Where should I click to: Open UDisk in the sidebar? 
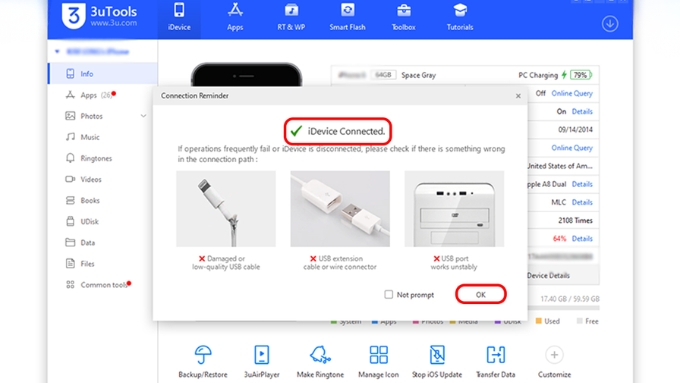point(103,221)
